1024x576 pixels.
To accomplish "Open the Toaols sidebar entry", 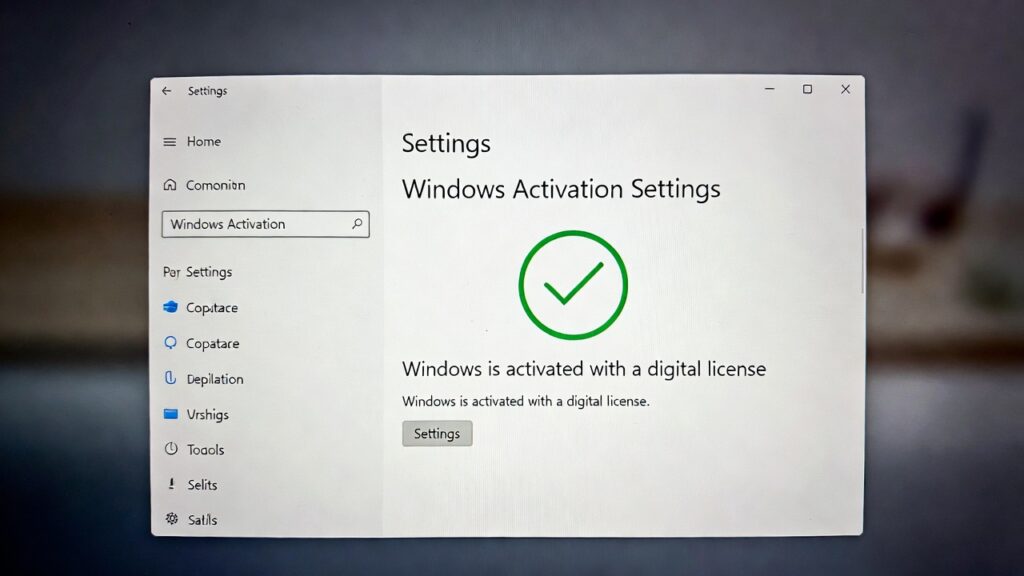I will click(x=205, y=450).
